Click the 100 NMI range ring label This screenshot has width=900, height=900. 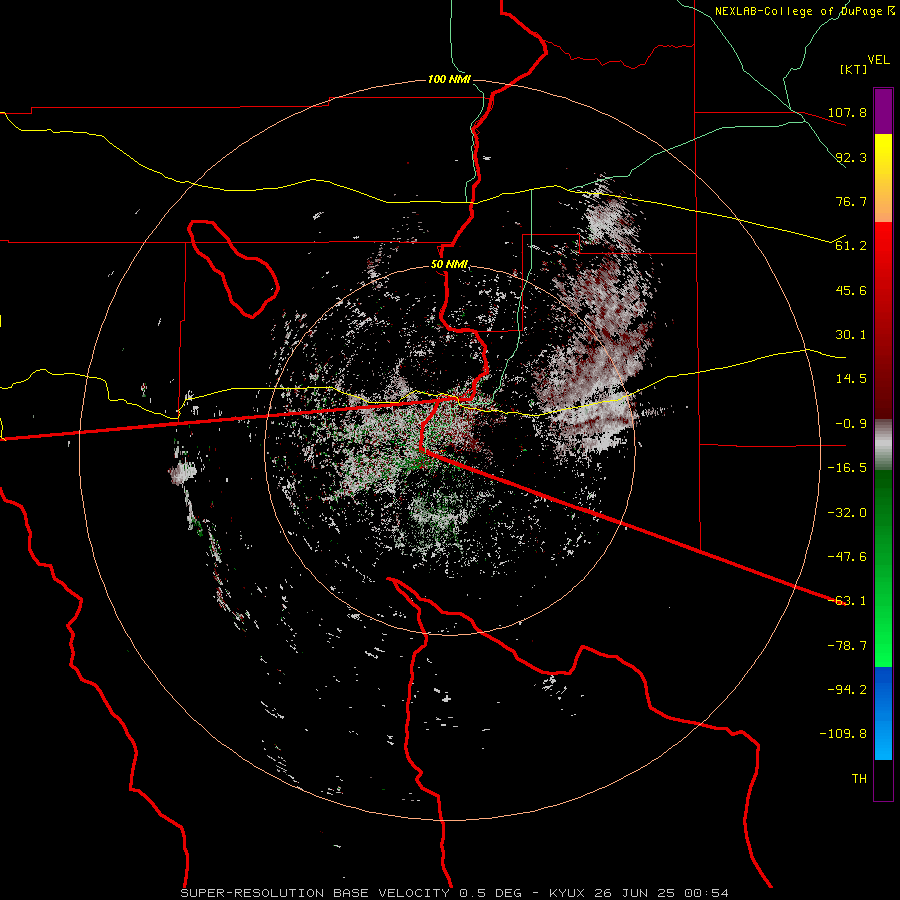pos(449,79)
